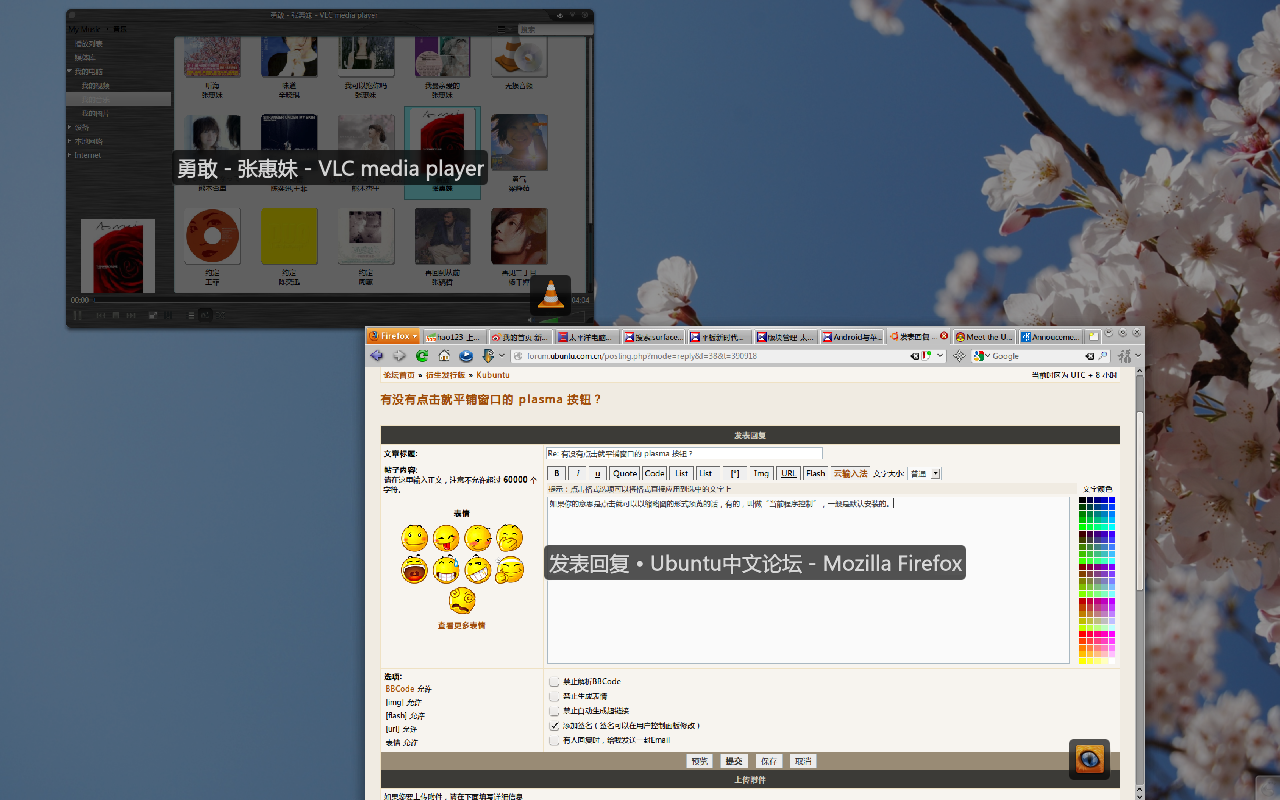Apply bold with B BBCode button
1280x800 pixels.
(557, 473)
